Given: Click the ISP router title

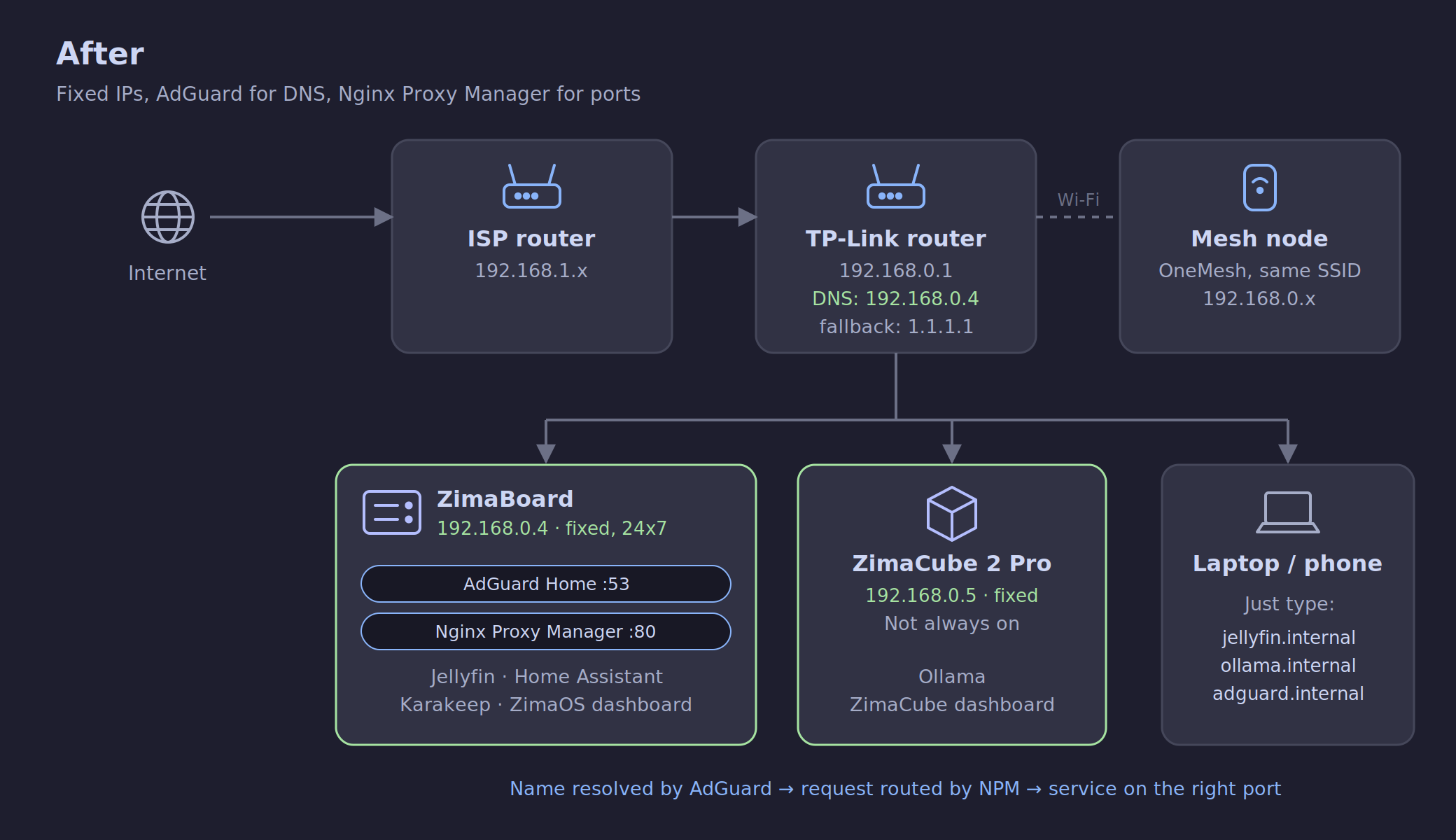Looking at the screenshot, I should (532, 239).
